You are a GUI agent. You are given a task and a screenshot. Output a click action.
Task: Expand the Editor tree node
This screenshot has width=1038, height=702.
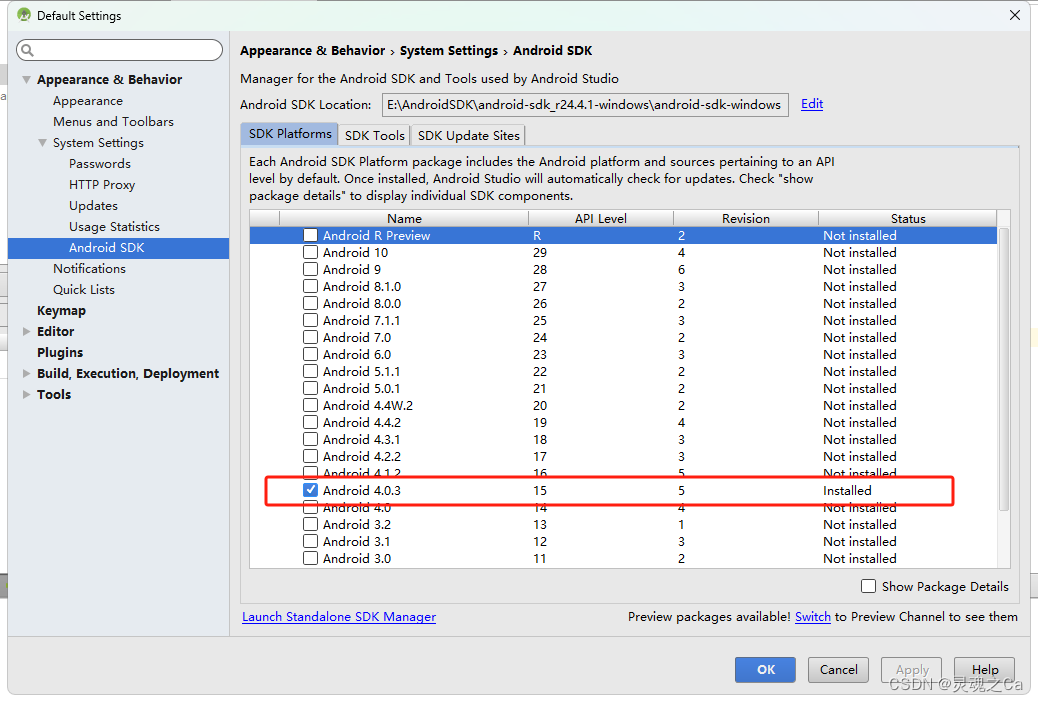click(26, 331)
